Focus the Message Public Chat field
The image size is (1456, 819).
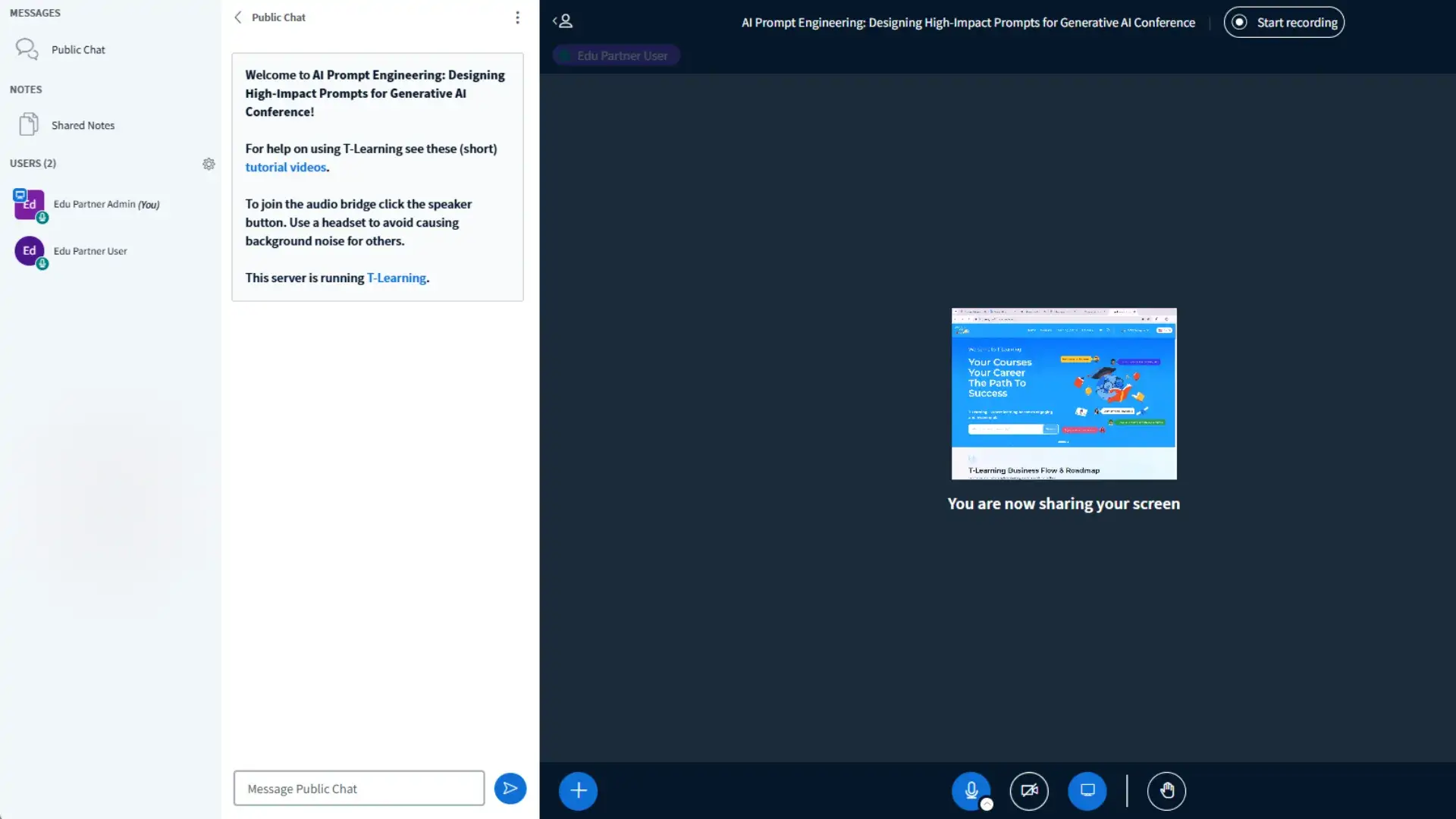click(x=359, y=789)
